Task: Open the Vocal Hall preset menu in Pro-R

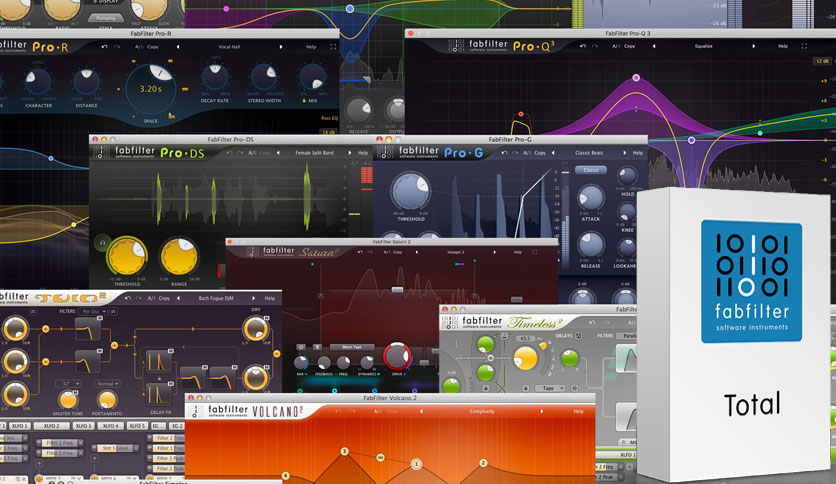Action: [229, 47]
